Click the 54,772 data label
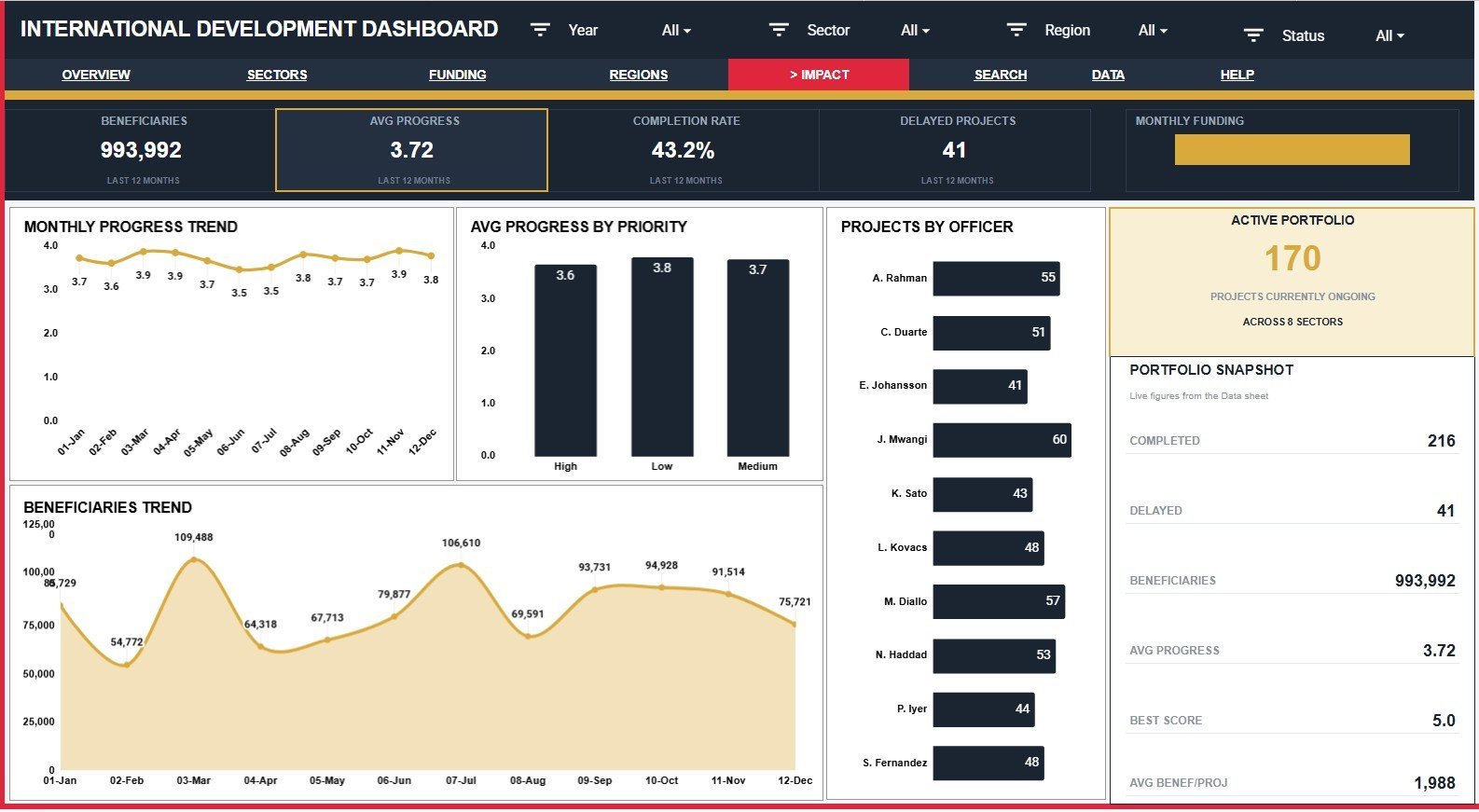This screenshot has width=1479, height=812. point(127,642)
